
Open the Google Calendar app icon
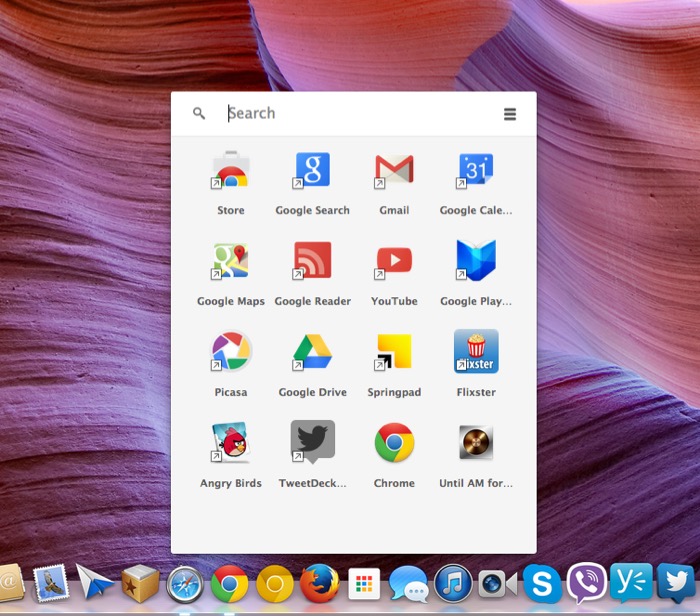click(x=475, y=170)
